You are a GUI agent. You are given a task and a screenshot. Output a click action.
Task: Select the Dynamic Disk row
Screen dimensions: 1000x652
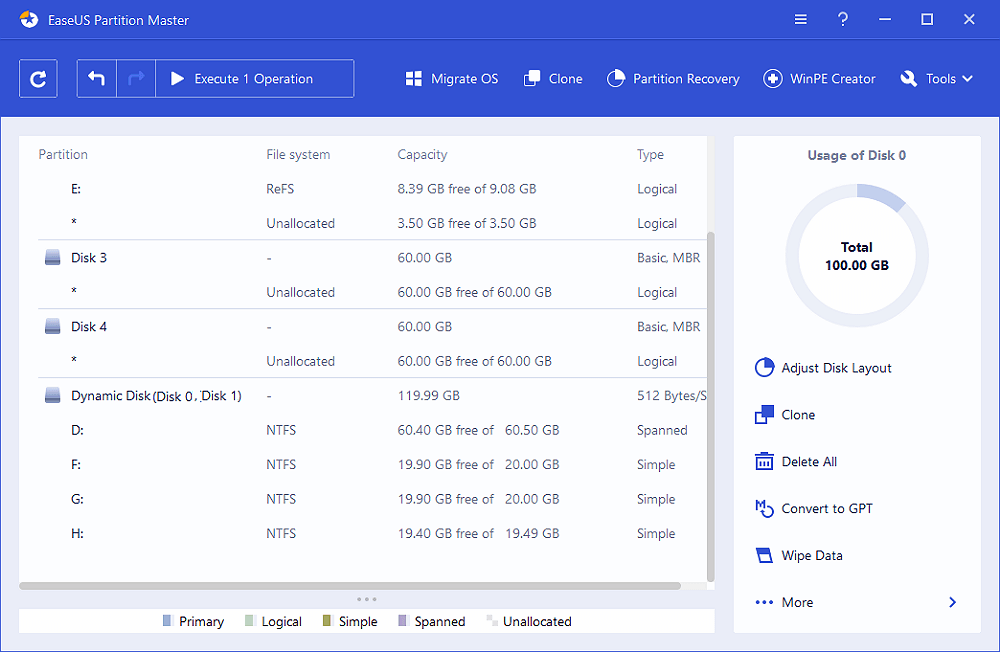[155, 396]
